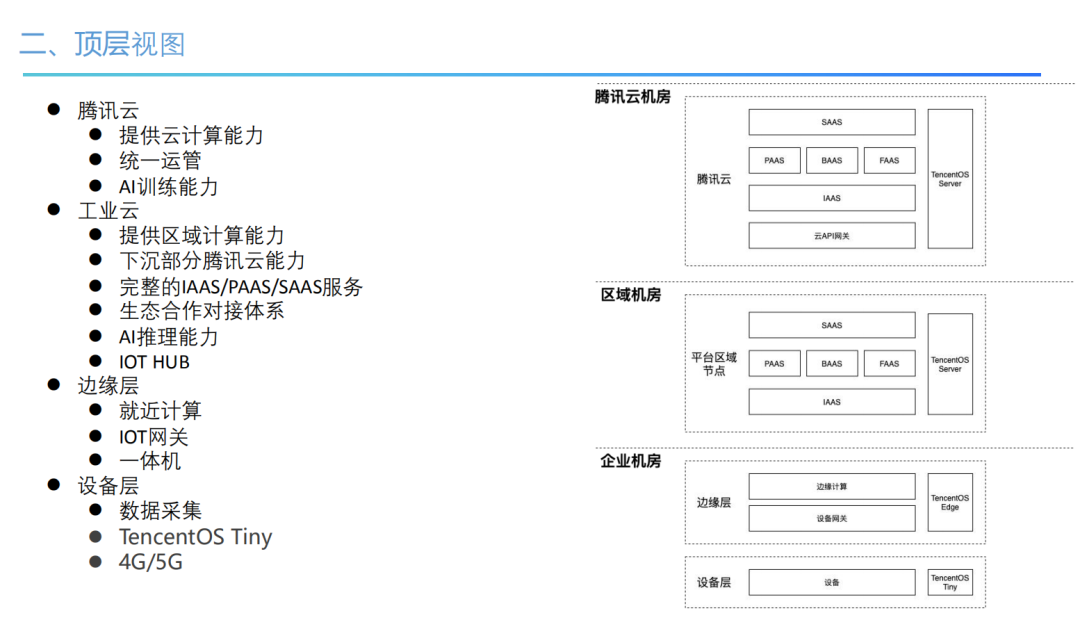
Task: Click the 云API网关 box
Action: point(832,236)
